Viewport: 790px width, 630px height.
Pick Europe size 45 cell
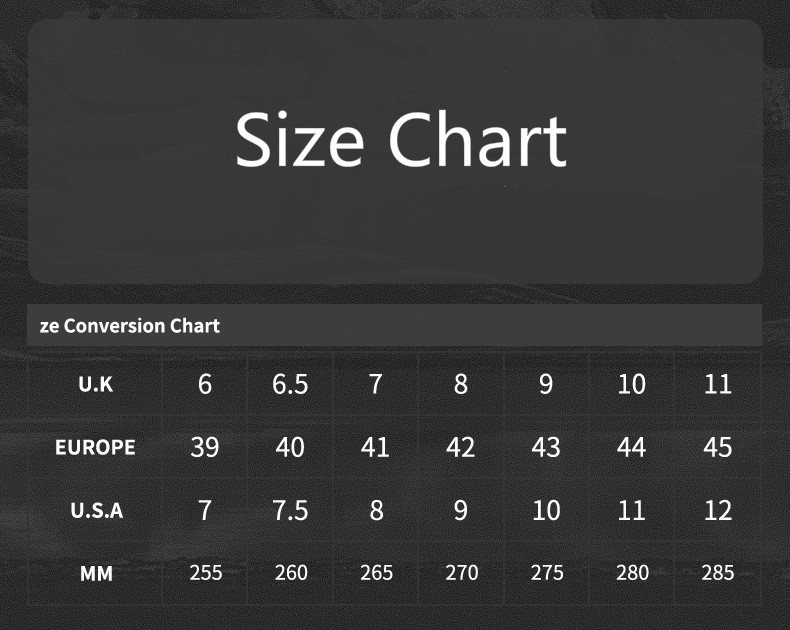point(718,447)
